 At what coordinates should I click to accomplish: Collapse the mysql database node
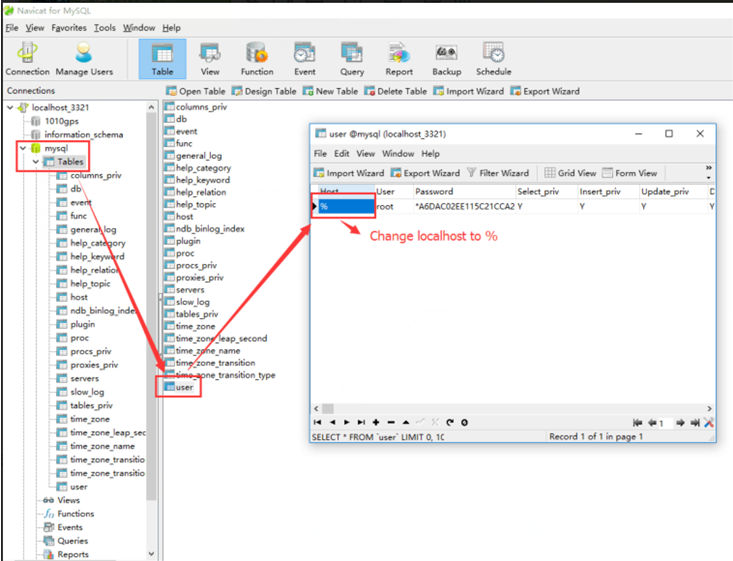click(23, 148)
